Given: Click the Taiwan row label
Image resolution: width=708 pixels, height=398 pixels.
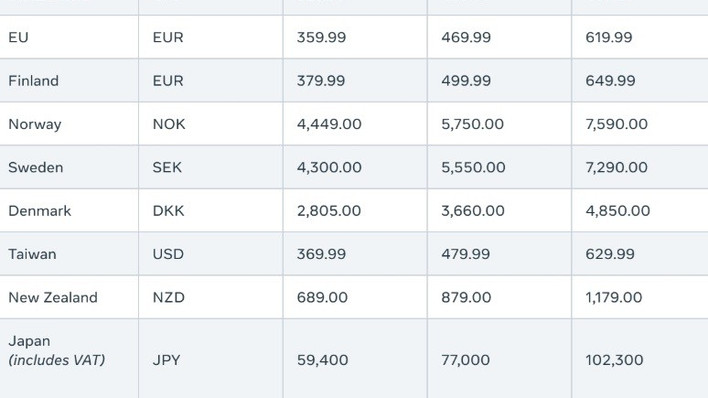Looking at the screenshot, I should [x=32, y=254].
